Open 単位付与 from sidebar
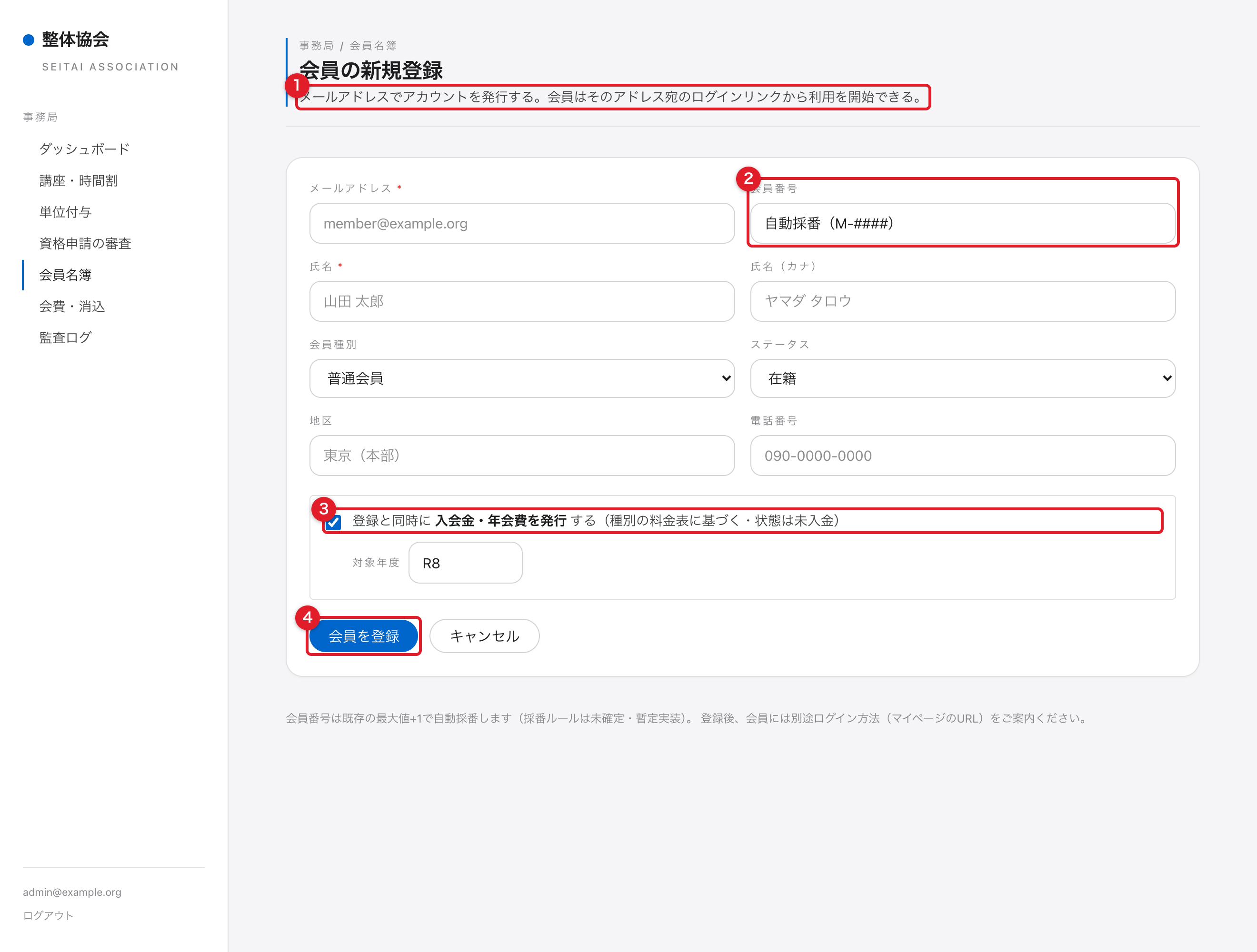The width and height of the screenshot is (1257, 952). [65, 212]
